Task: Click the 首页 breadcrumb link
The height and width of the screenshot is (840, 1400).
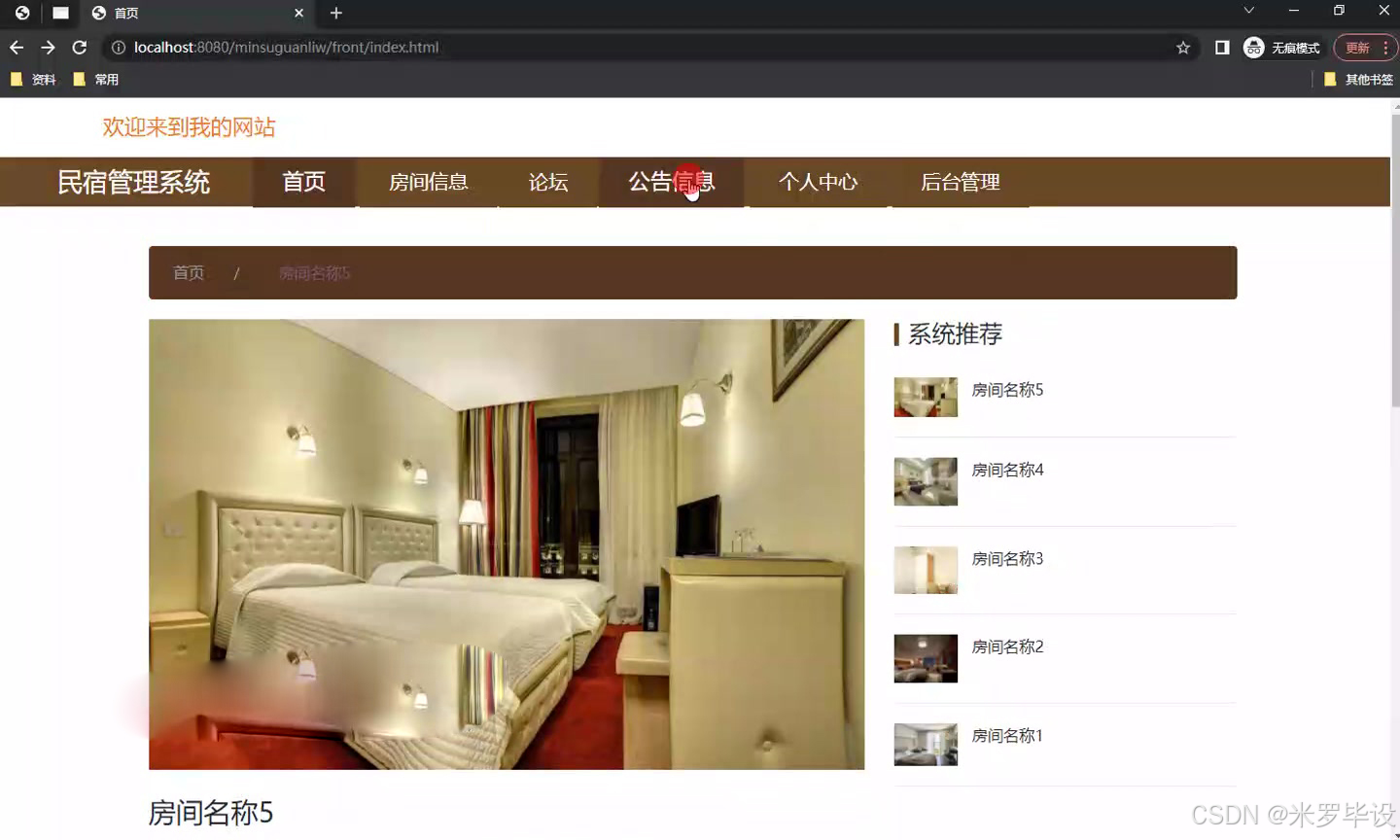Action: pyautogui.click(x=189, y=273)
